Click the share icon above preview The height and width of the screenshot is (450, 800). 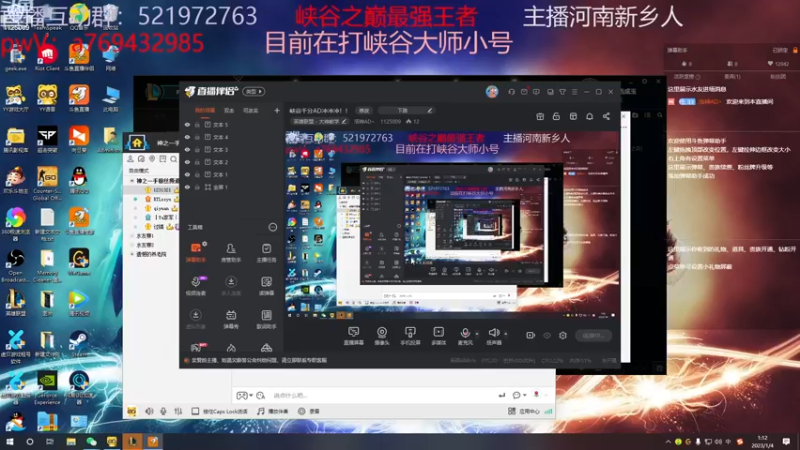click(606, 116)
